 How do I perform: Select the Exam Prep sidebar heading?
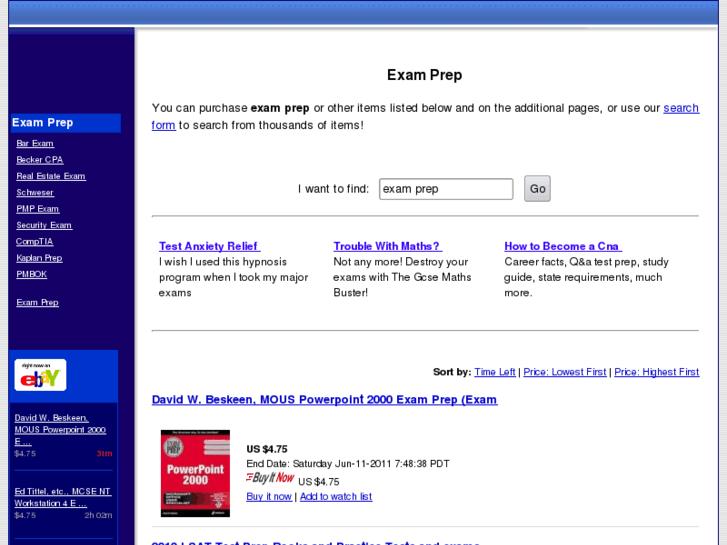pyautogui.click(x=66, y=123)
